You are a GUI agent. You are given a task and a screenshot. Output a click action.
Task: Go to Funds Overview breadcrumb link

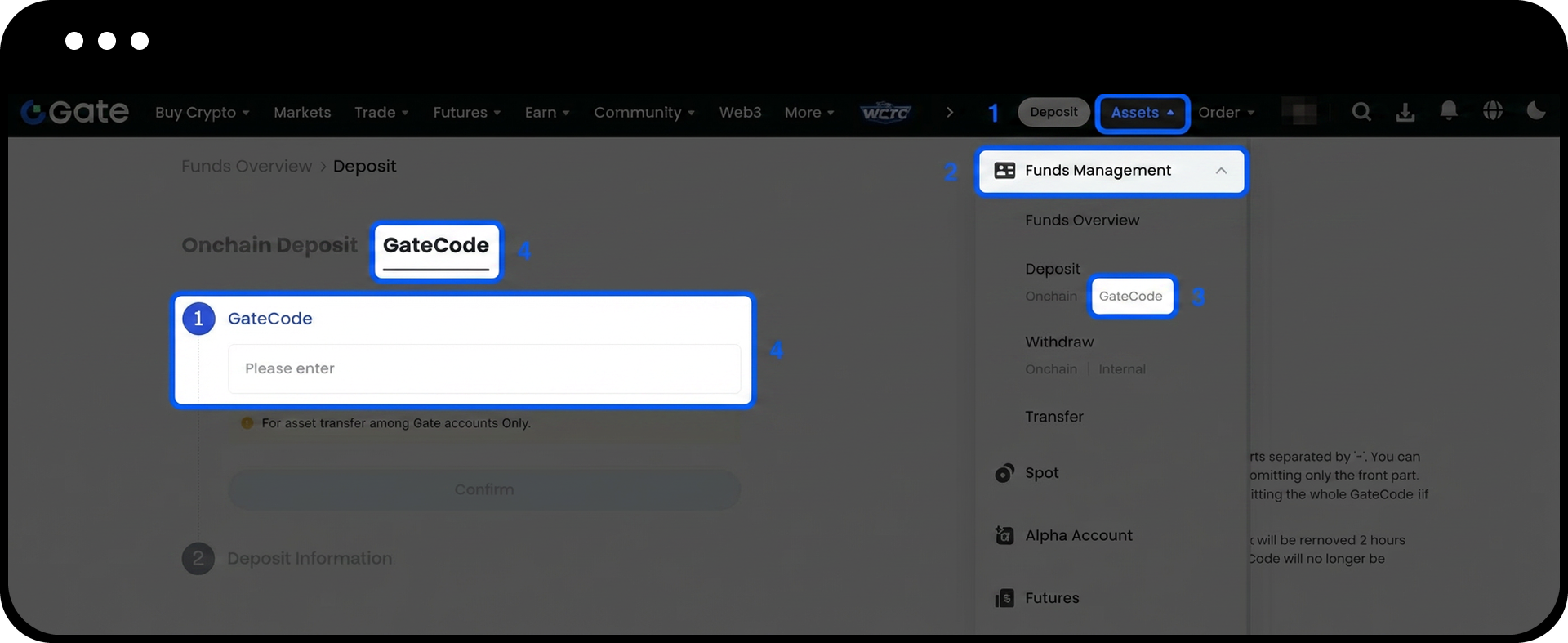247,167
